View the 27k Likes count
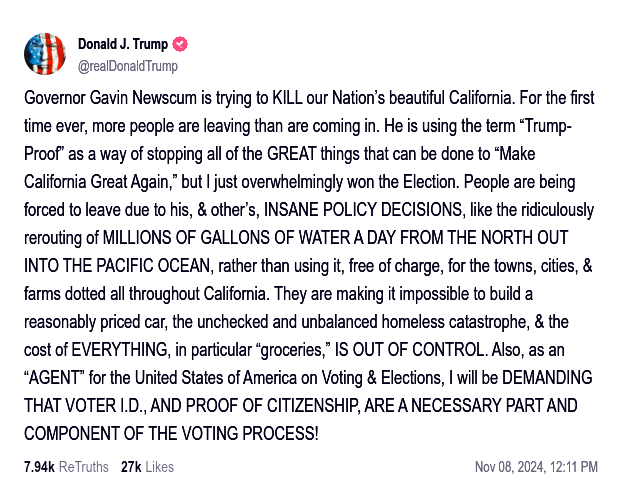 click(131, 467)
